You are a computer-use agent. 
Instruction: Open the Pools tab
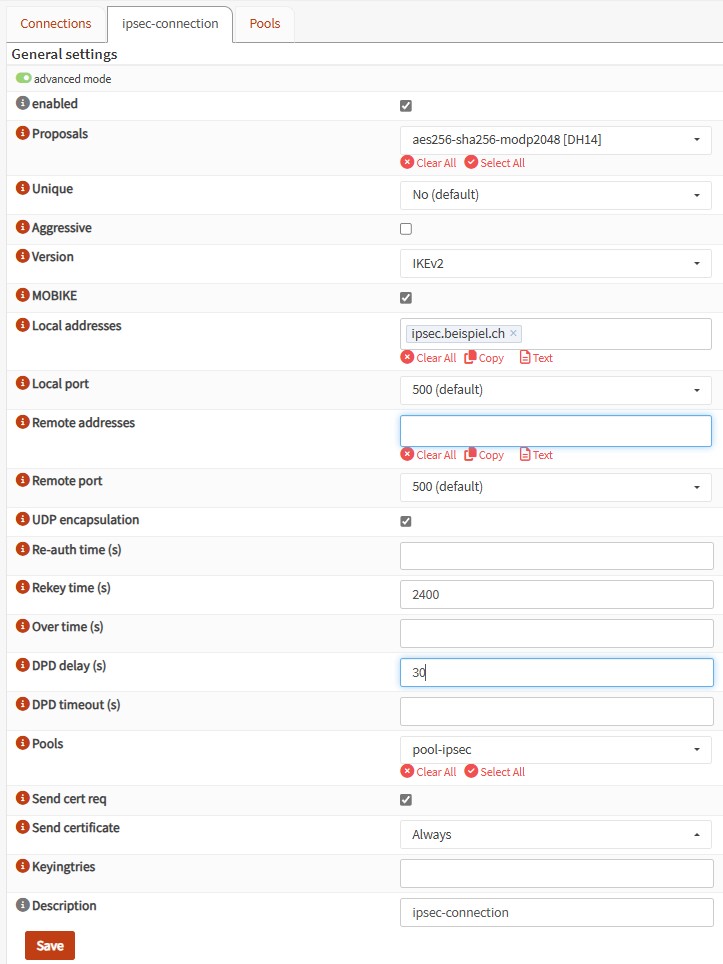pyautogui.click(x=265, y=23)
